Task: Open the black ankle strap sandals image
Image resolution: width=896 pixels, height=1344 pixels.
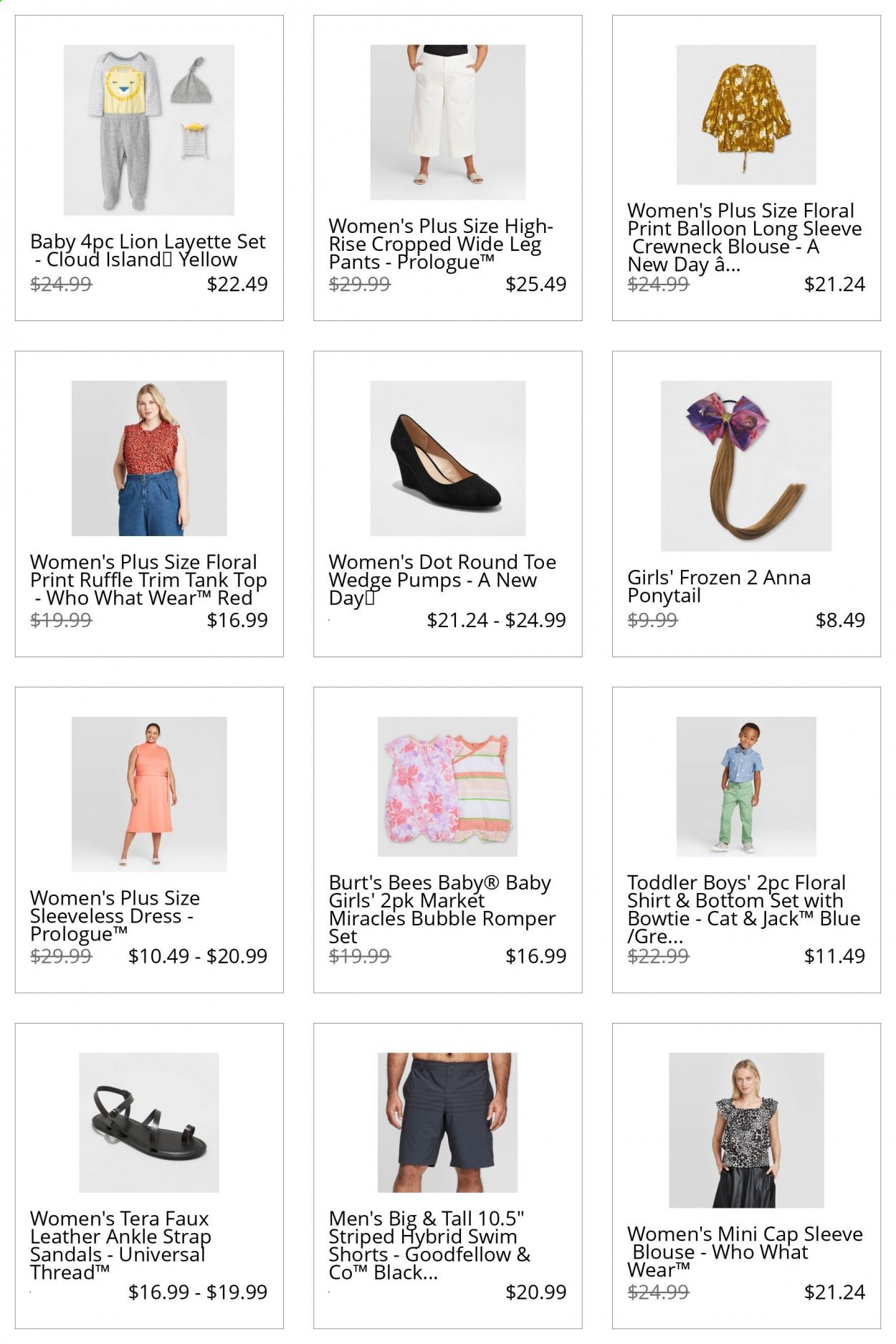Action: click(x=149, y=1123)
